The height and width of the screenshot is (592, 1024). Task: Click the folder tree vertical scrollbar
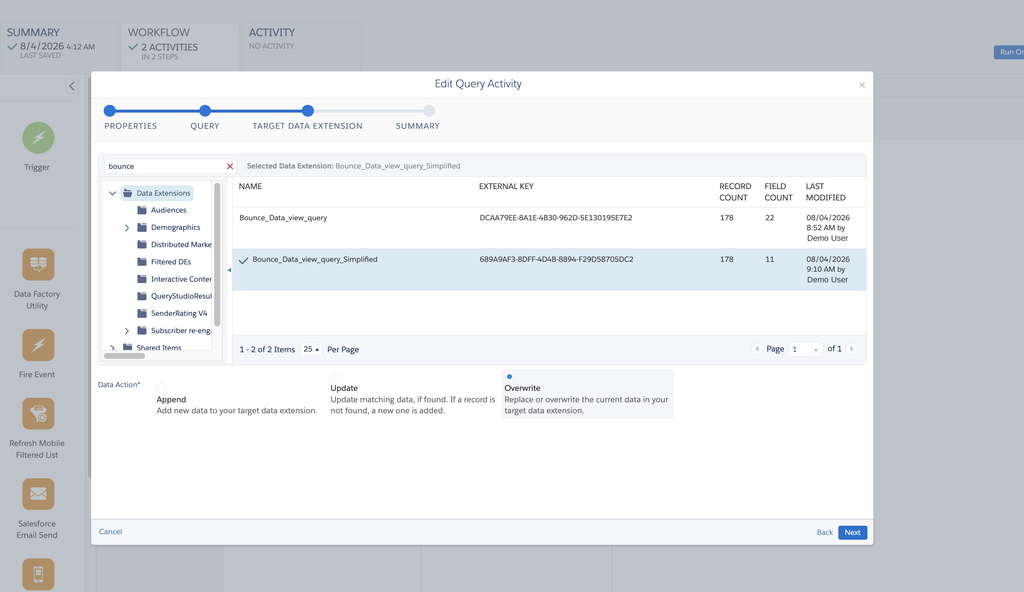[x=217, y=255]
